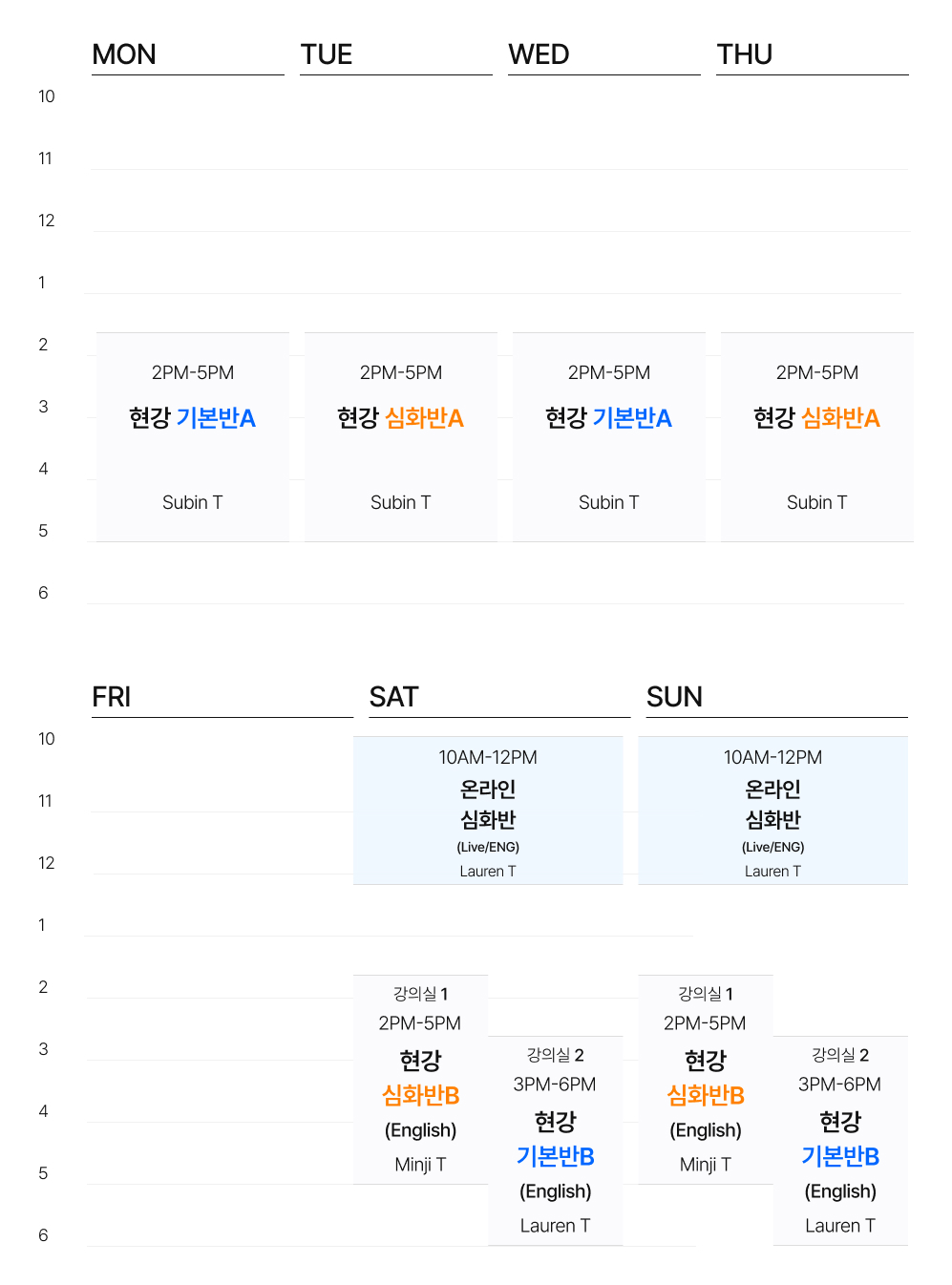Click the THU day header

point(745,54)
